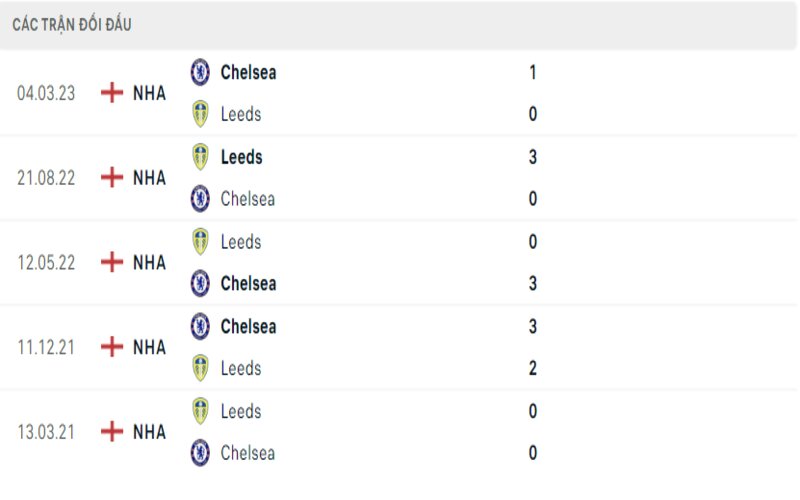
Task: Click the 04.03.23 match date
Action: click(x=45, y=93)
